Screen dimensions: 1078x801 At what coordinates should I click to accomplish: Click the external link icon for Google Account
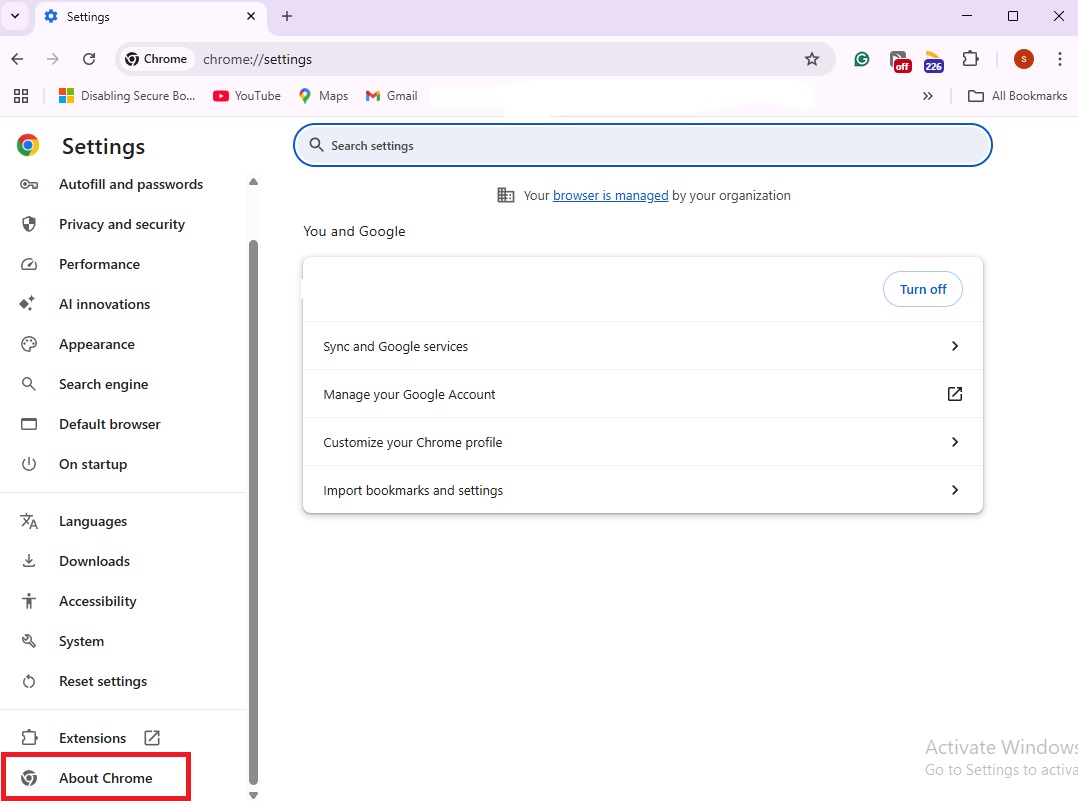point(954,394)
